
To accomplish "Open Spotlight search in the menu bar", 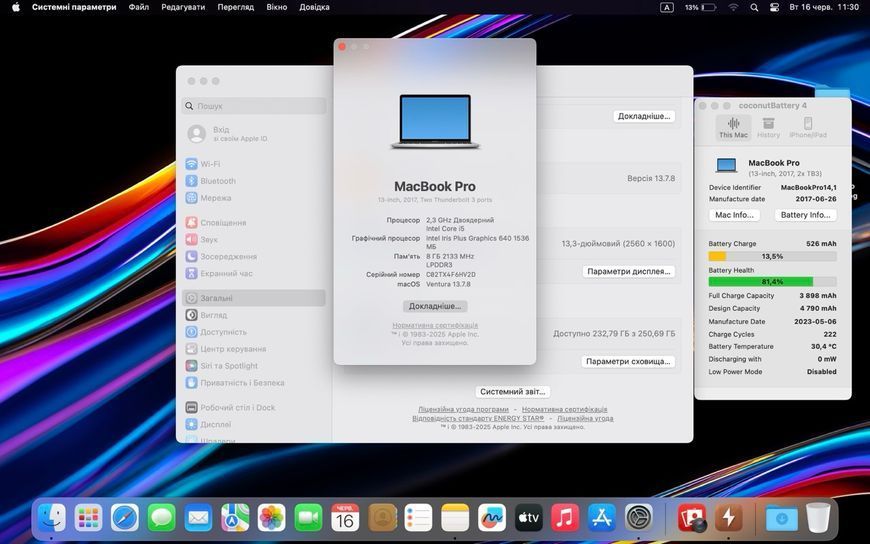I will (754, 7).
